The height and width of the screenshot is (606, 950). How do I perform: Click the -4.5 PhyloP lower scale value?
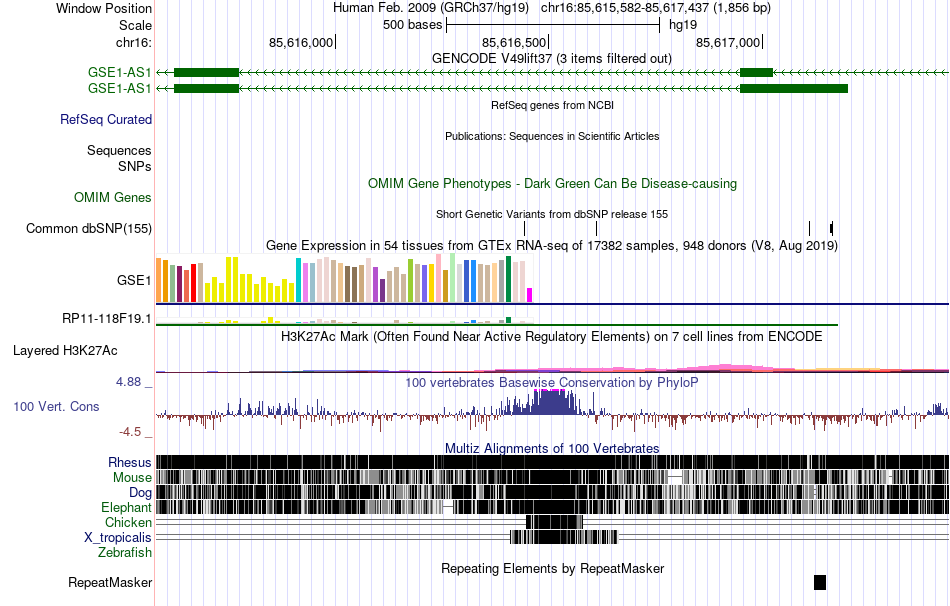pyautogui.click(x=130, y=432)
